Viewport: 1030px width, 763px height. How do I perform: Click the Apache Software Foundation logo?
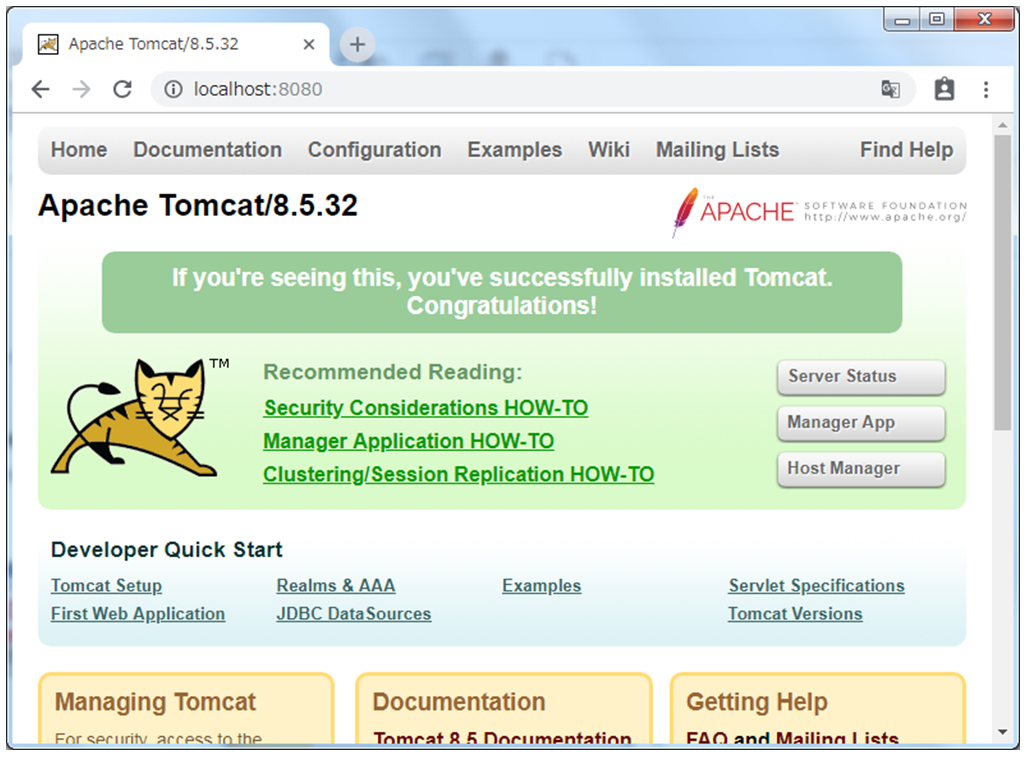point(819,211)
